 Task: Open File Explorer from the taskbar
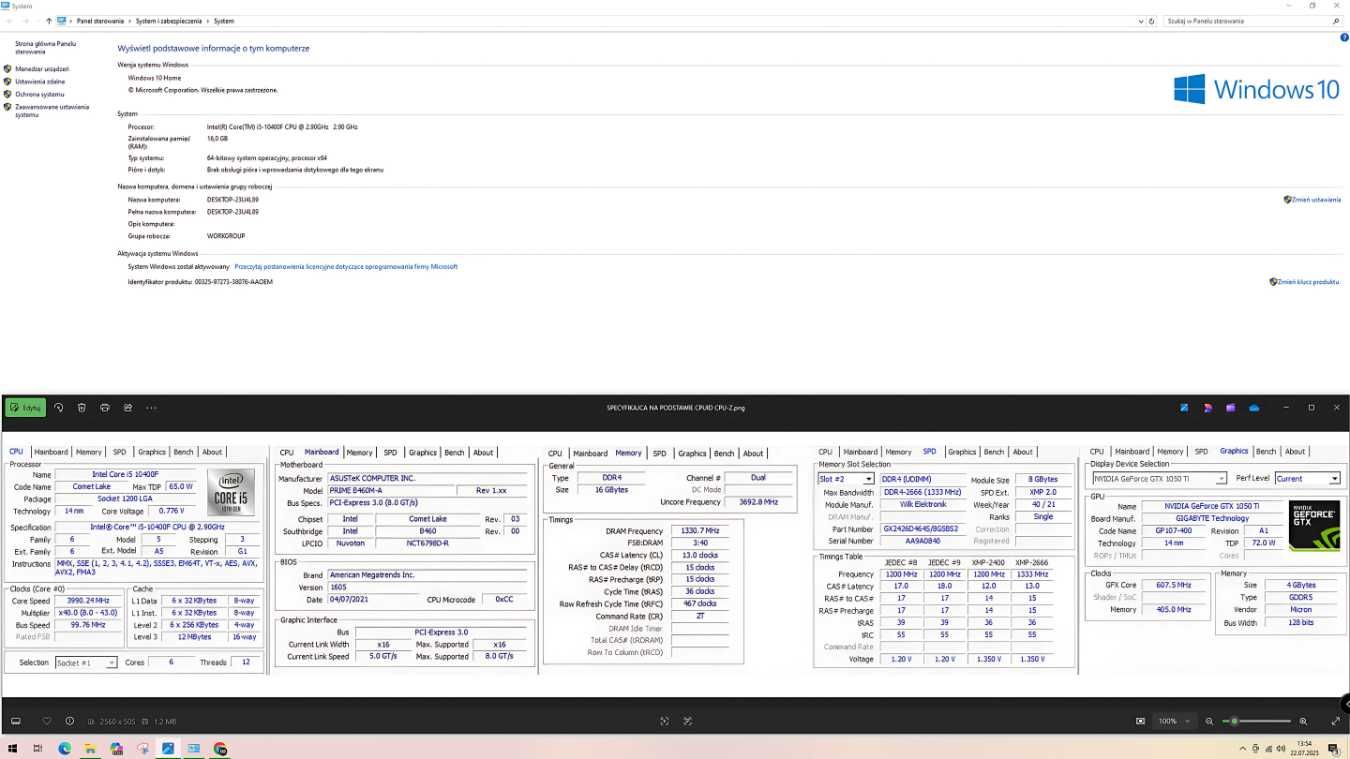[x=90, y=748]
